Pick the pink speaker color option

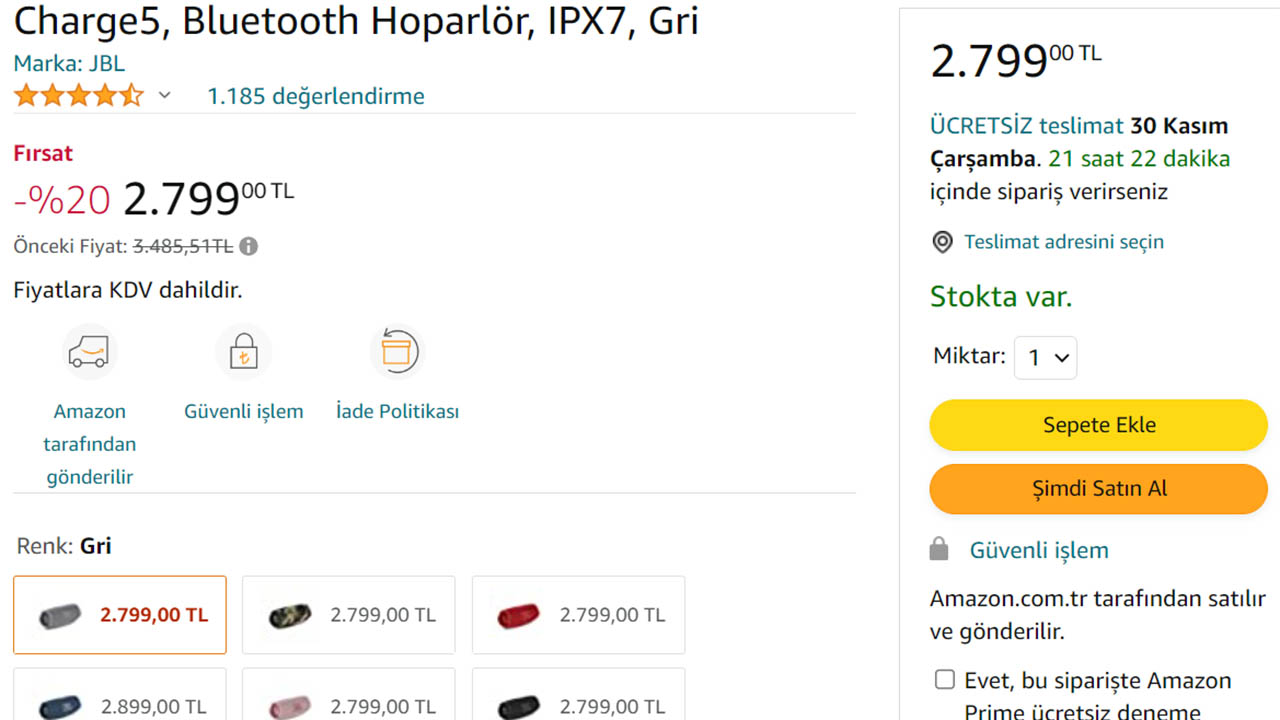(348, 705)
